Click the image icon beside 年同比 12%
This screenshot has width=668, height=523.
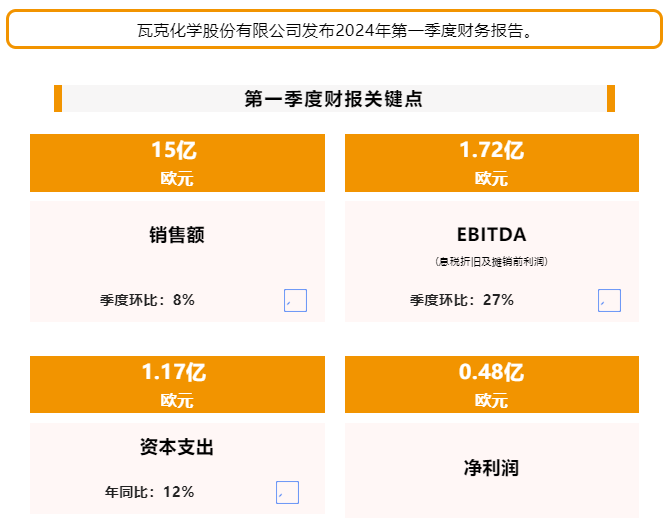click(287, 492)
